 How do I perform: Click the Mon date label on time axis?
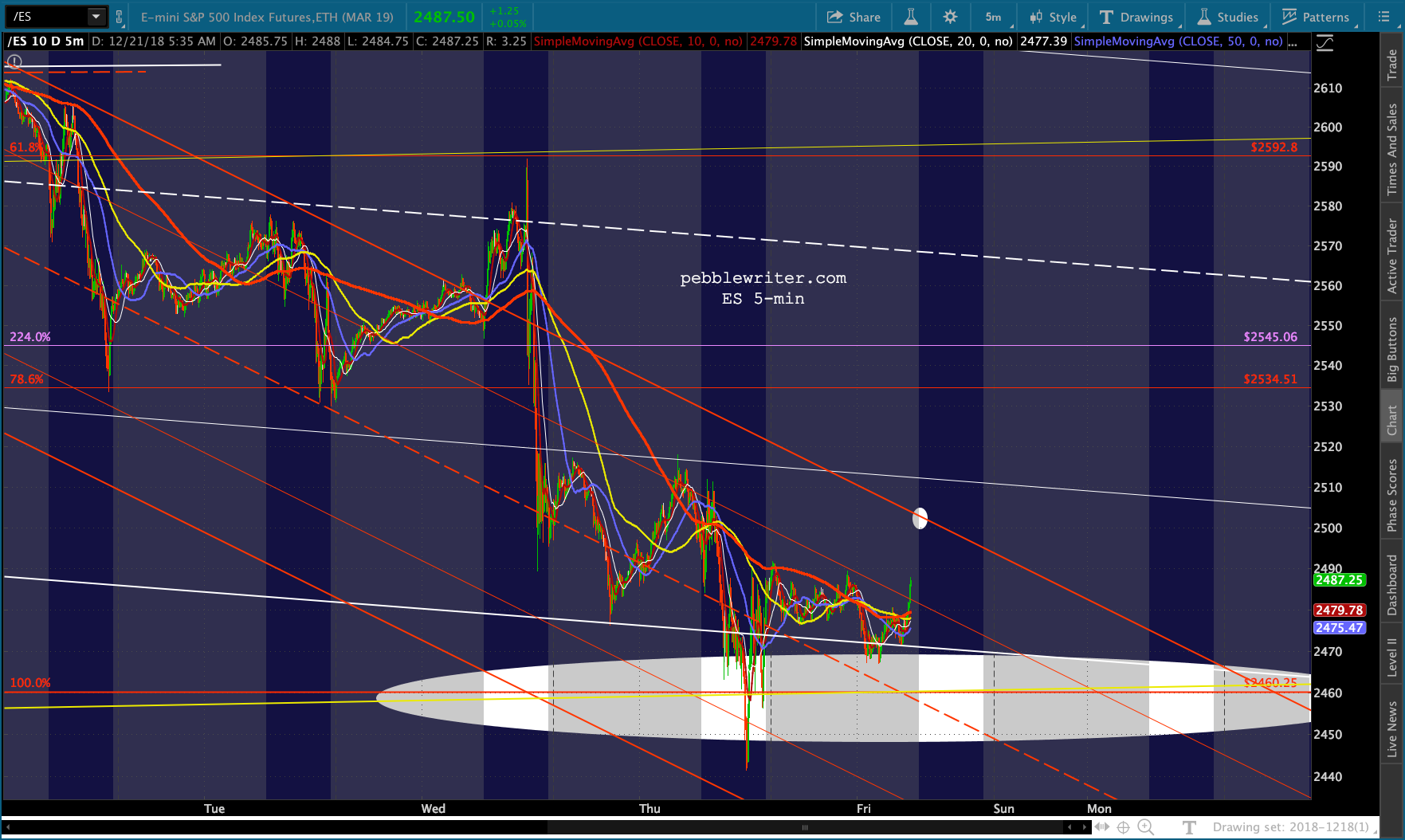pyautogui.click(x=1099, y=808)
